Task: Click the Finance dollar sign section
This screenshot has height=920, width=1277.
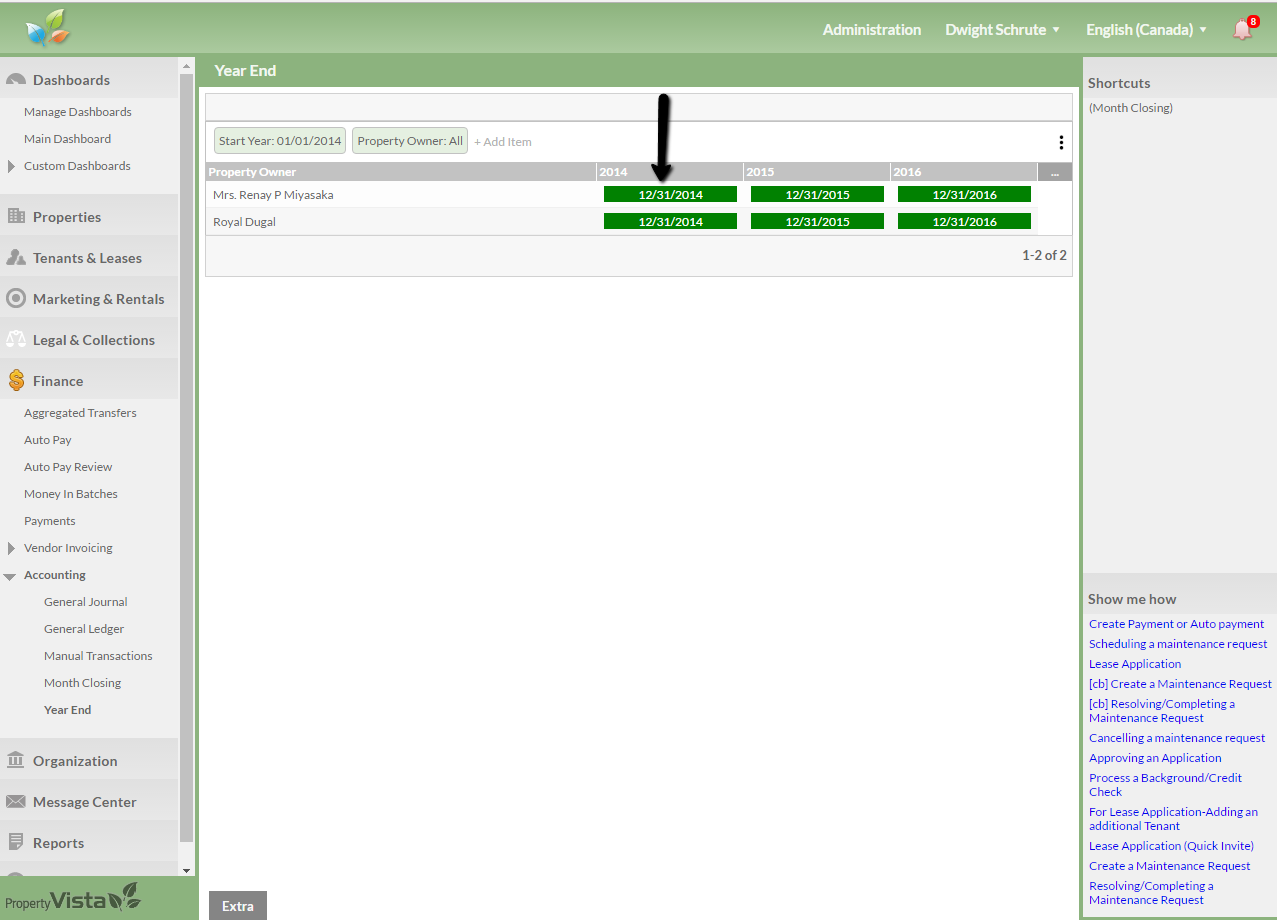Action: tap(16, 381)
